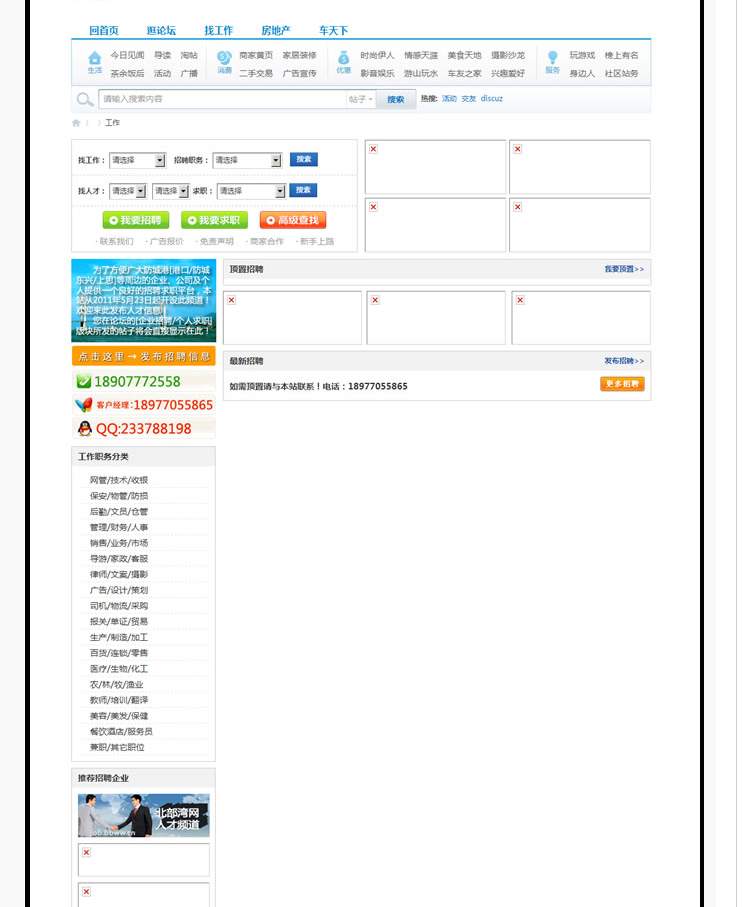Image resolution: width=743 pixels, height=907 pixels.
Task: Open the 二手交易 menu link
Action: pos(256,73)
